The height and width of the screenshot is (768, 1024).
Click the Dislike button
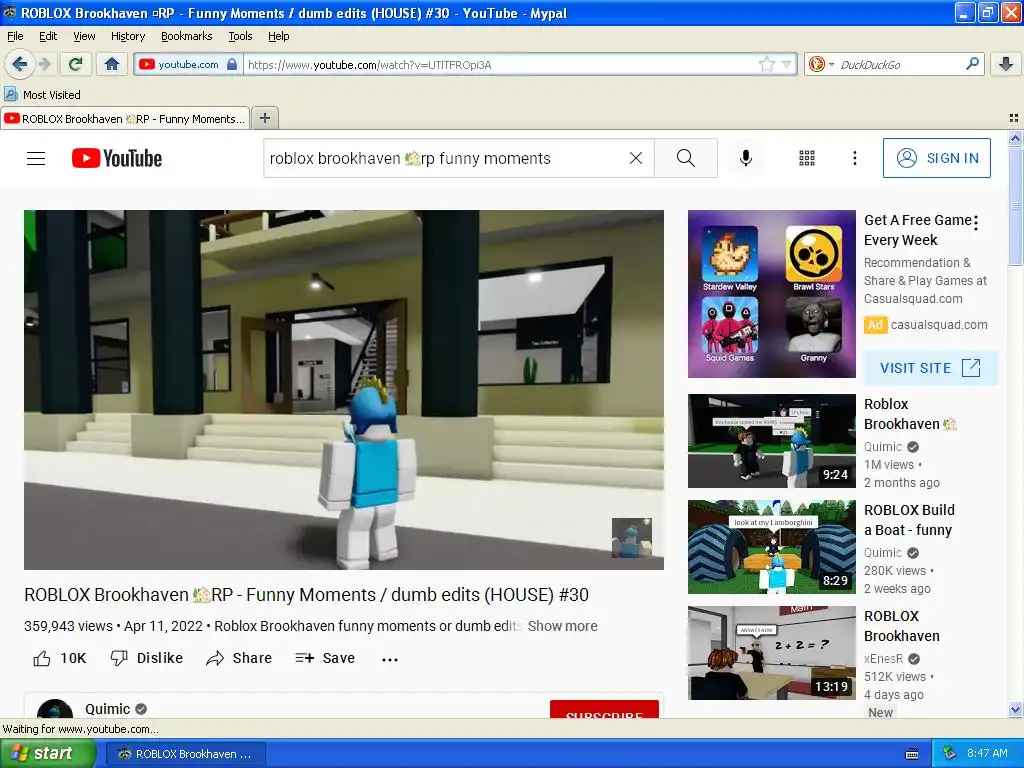click(x=147, y=658)
